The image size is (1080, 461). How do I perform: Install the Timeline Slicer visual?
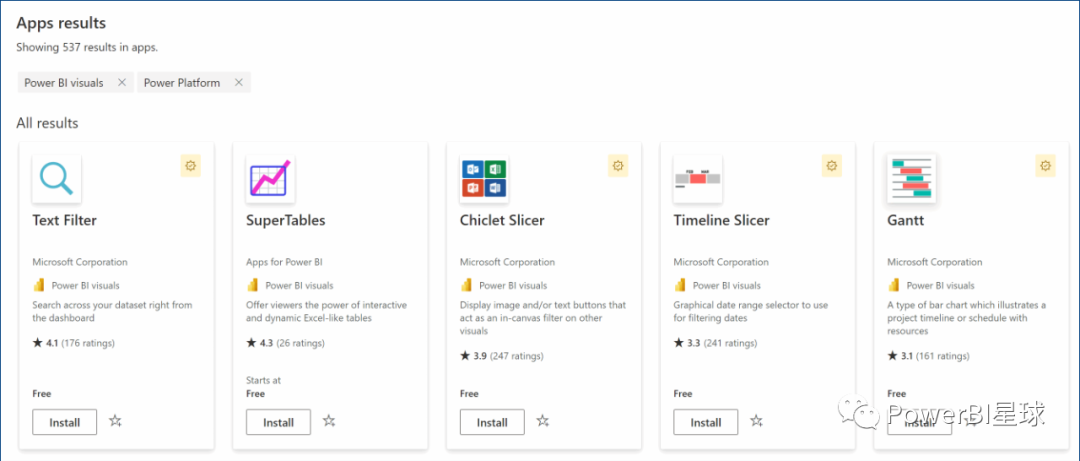click(x=705, y=422)
